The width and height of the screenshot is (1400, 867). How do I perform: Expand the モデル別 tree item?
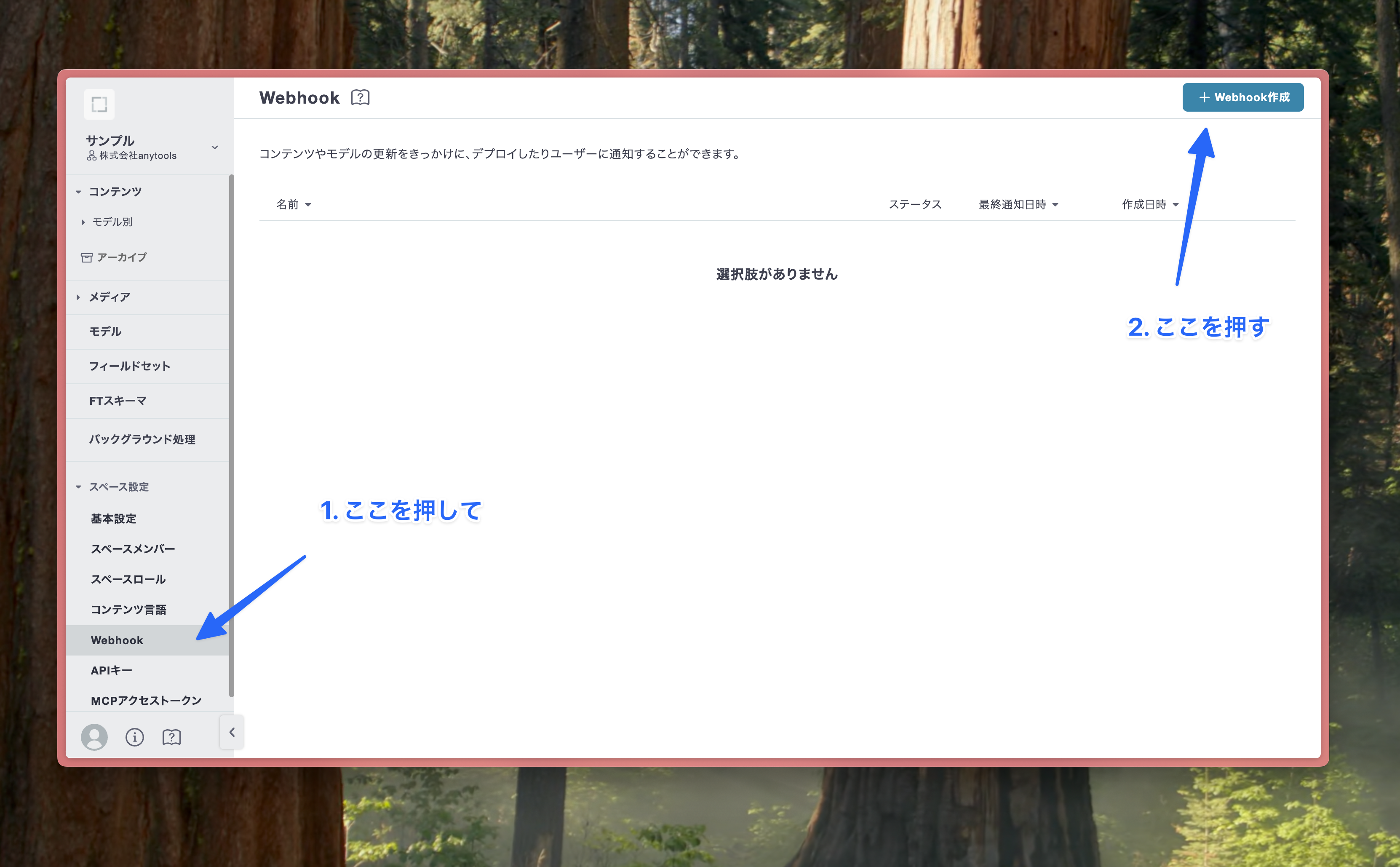83,222
